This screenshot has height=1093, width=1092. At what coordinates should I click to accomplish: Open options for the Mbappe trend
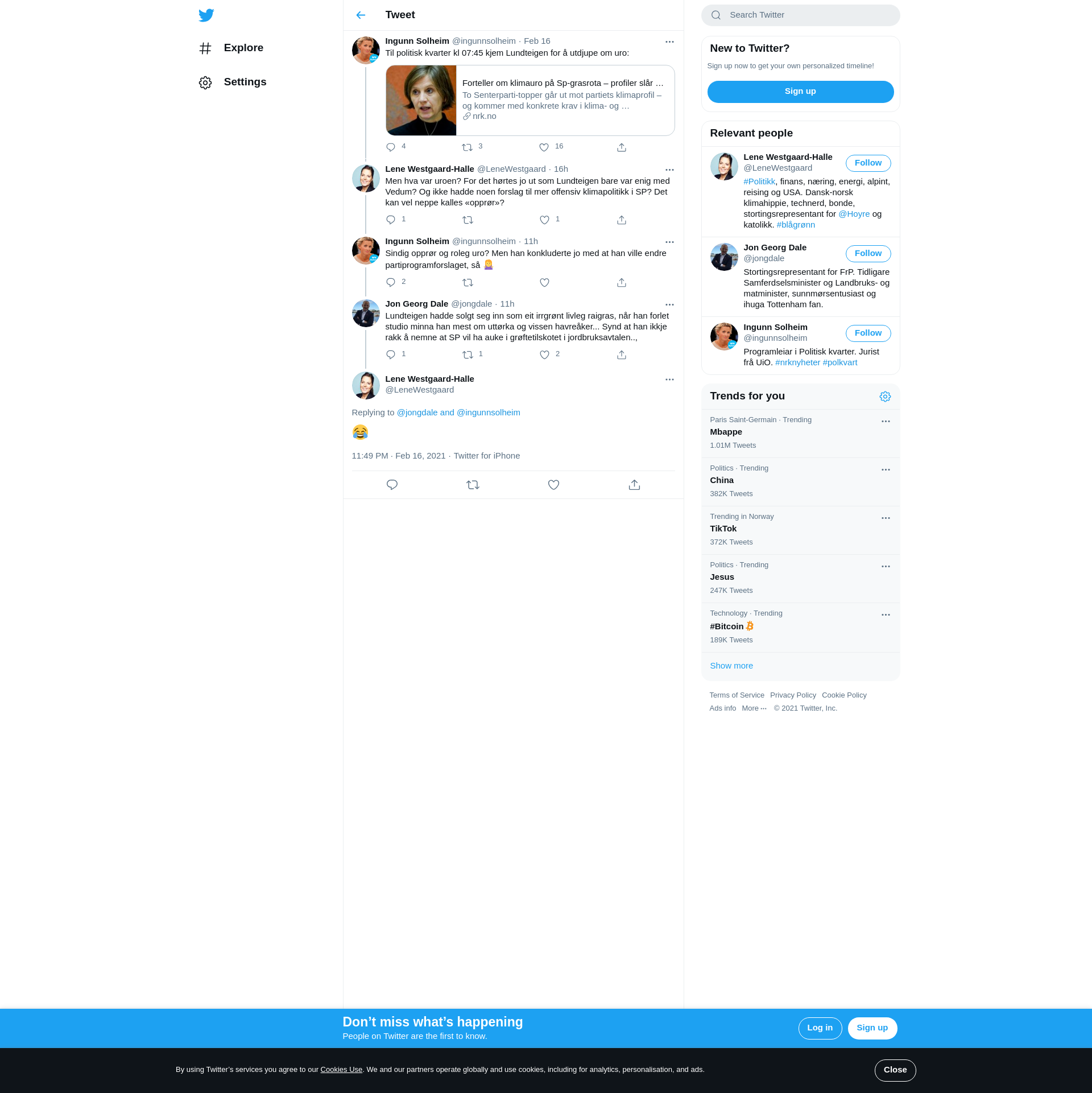tap(886, 422)
